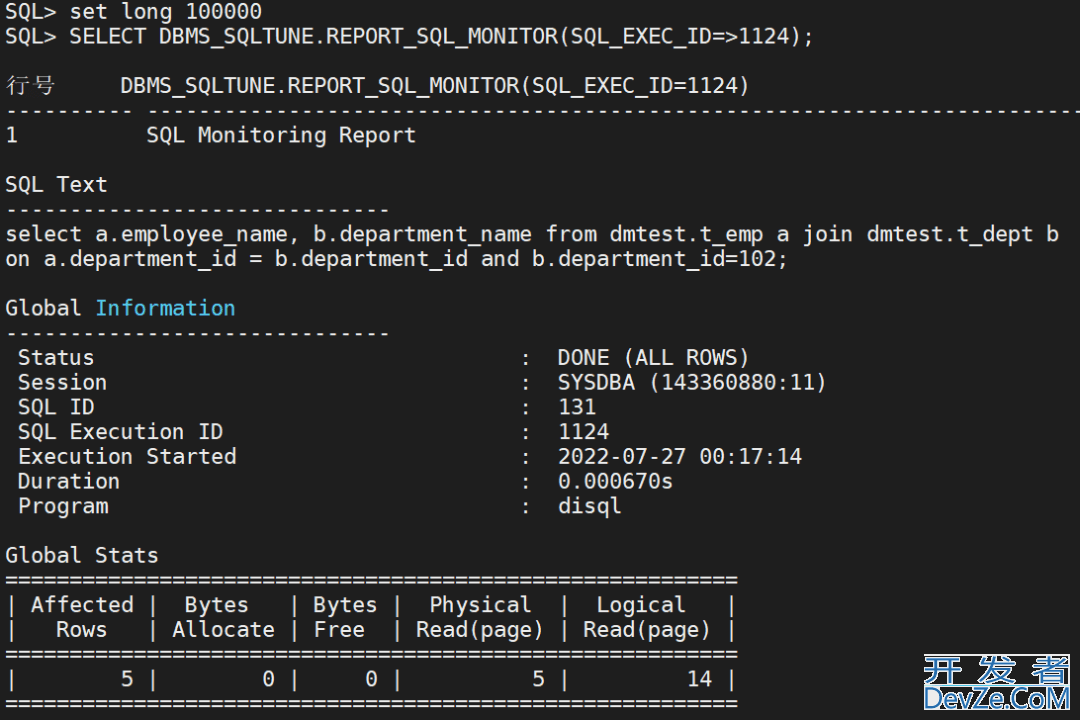Image resolution: width=1080 pixels, height=720 pixels.
Task: Click the Affected Rows value '5'
Action: (127, 679)
